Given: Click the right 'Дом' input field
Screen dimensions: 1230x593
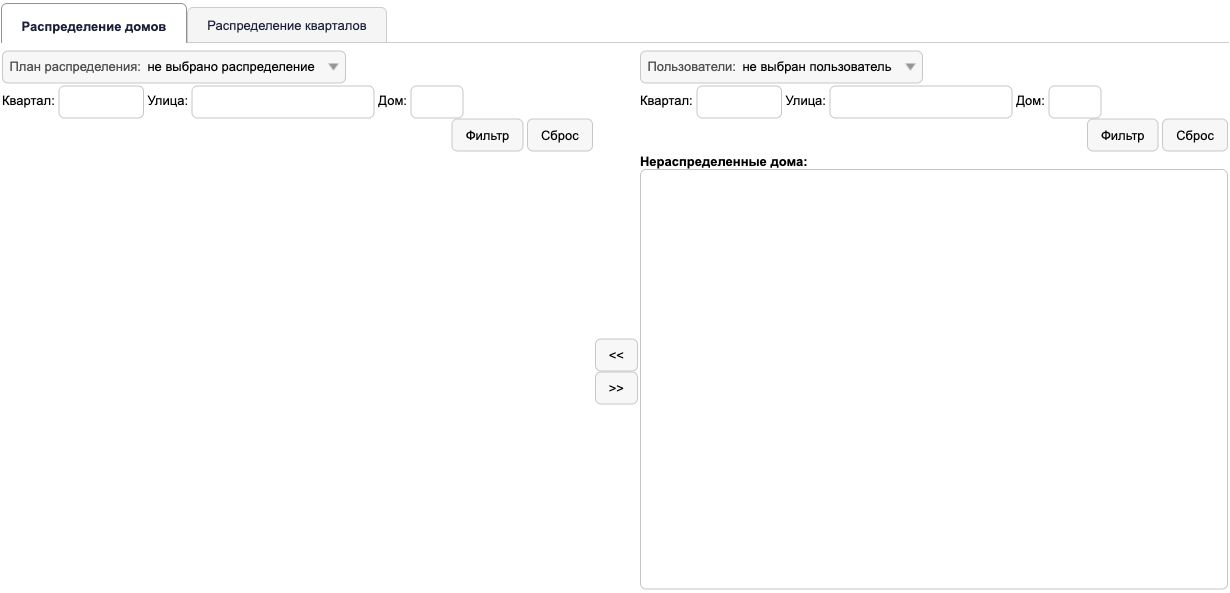Looking at the screenshot, I should click(x=1075, y=101).
